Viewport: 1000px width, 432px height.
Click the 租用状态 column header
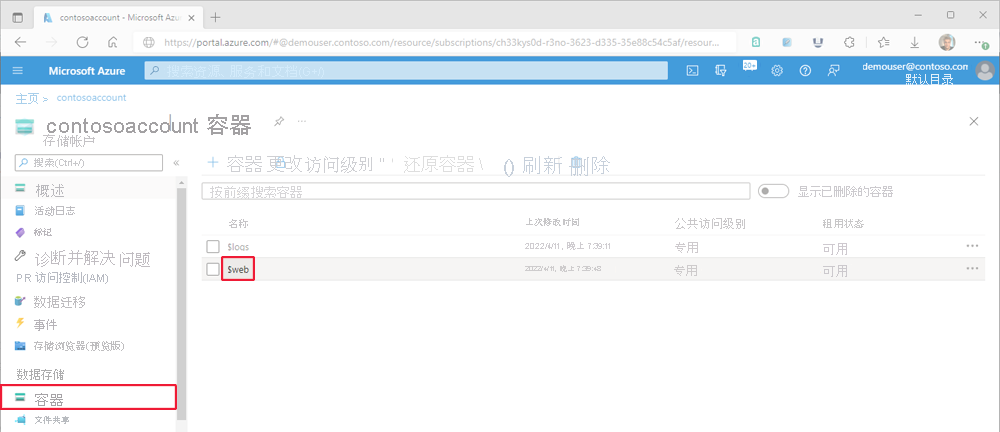coord(843,224)
